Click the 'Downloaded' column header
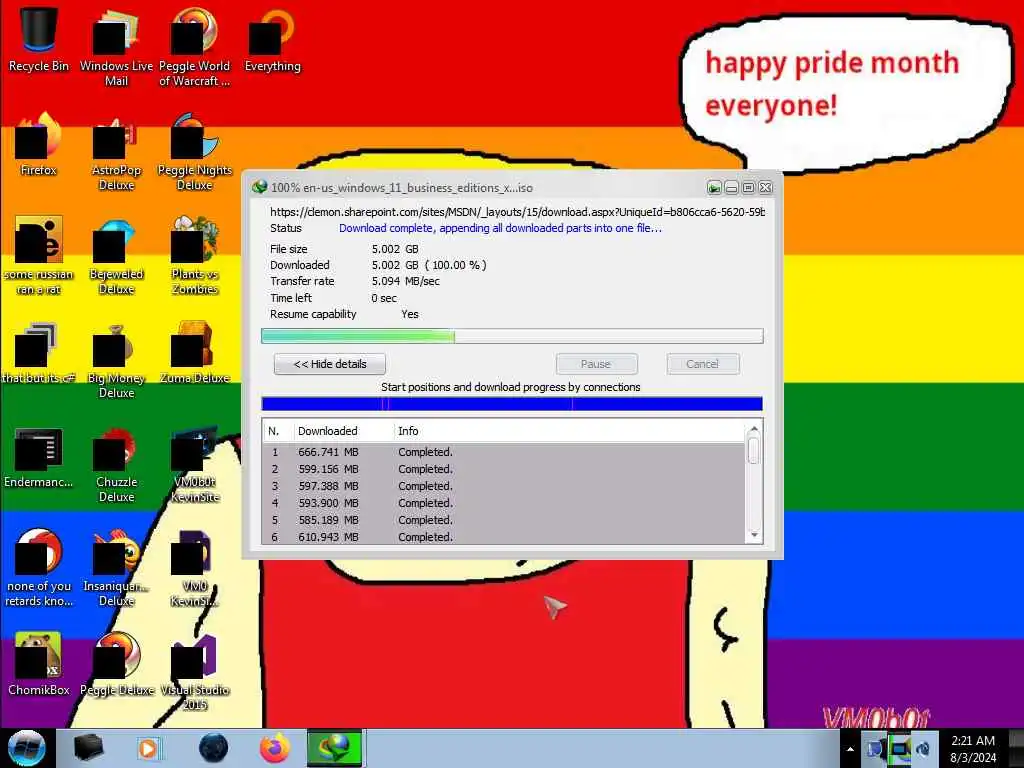 [x=344, y=431]
